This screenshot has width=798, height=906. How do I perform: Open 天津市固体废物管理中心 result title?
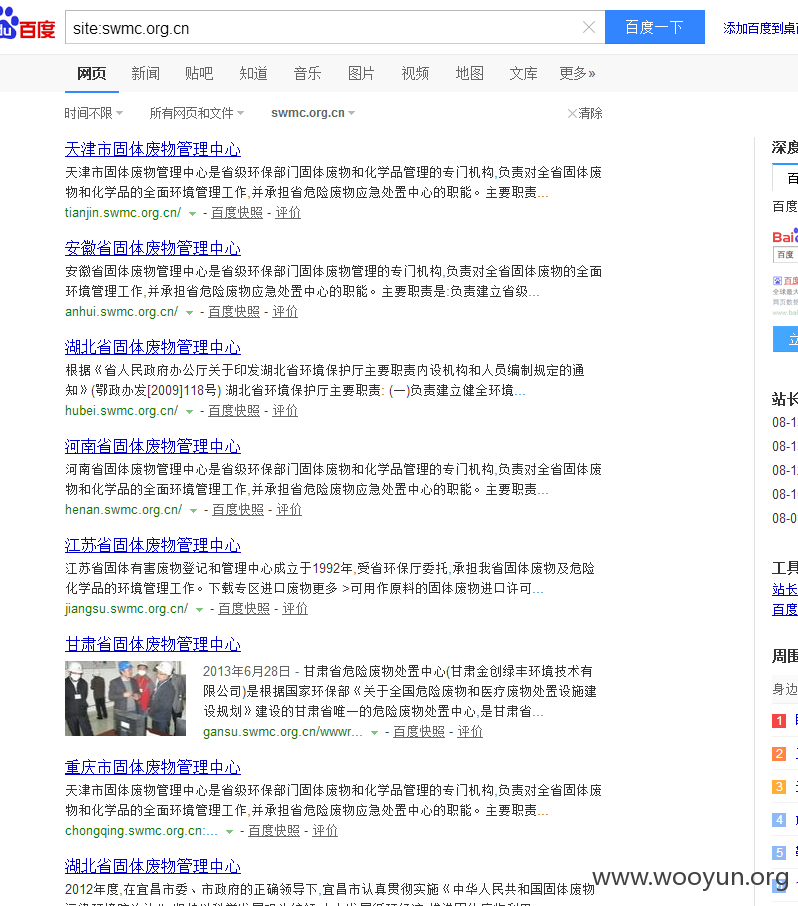[153, 149]
